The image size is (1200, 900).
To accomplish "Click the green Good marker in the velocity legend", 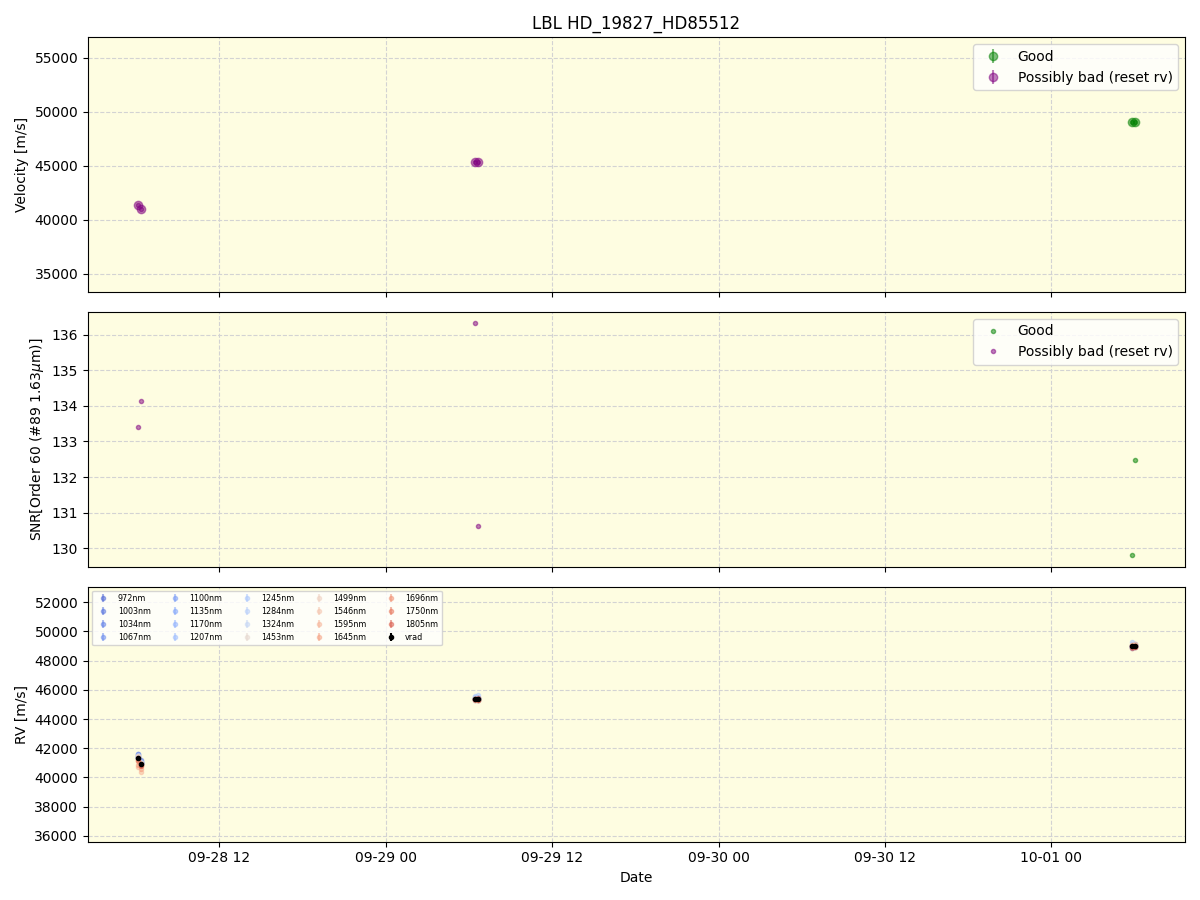I will point(993,57).
